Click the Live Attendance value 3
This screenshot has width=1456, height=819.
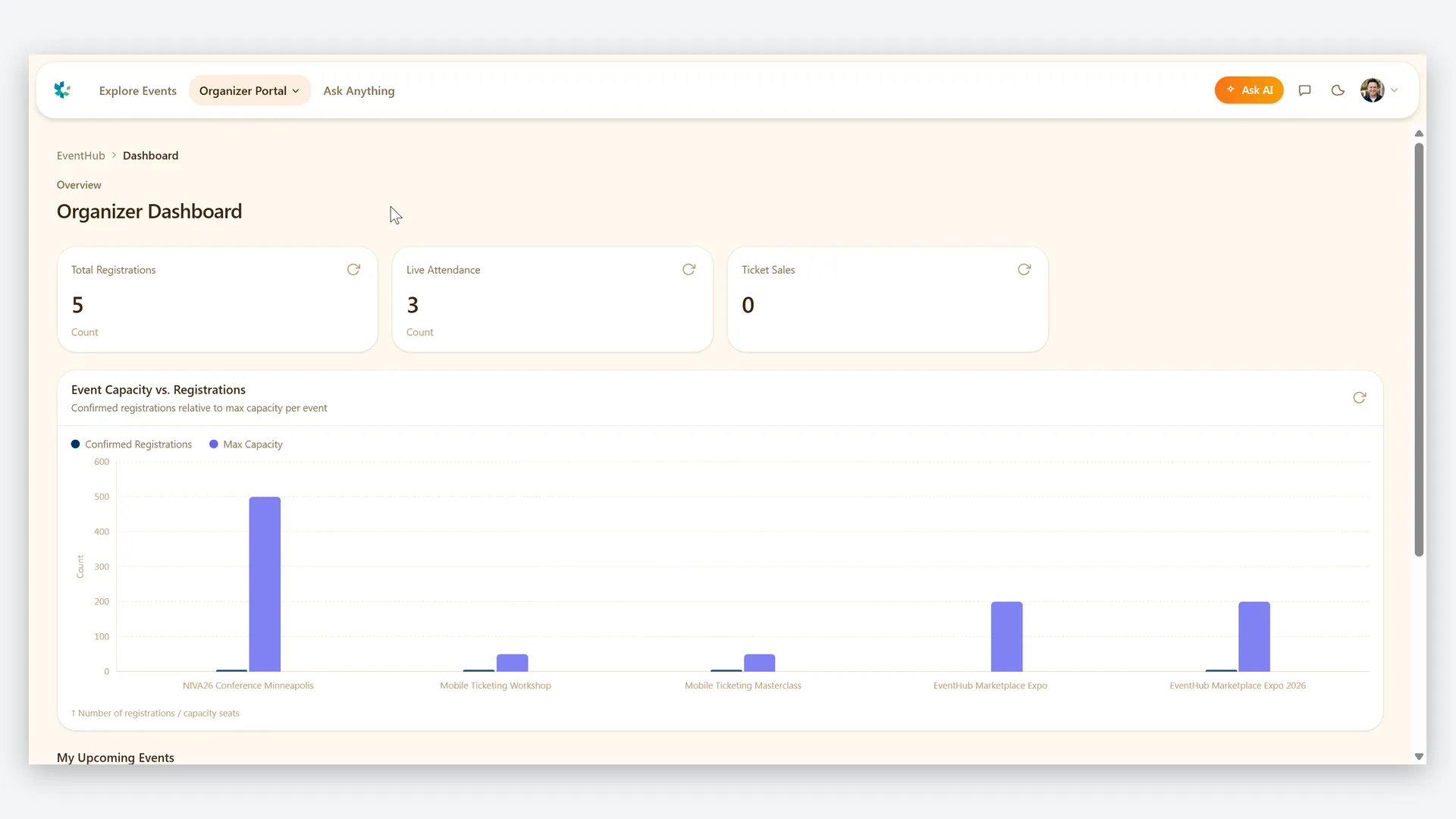tap(413, 305)
